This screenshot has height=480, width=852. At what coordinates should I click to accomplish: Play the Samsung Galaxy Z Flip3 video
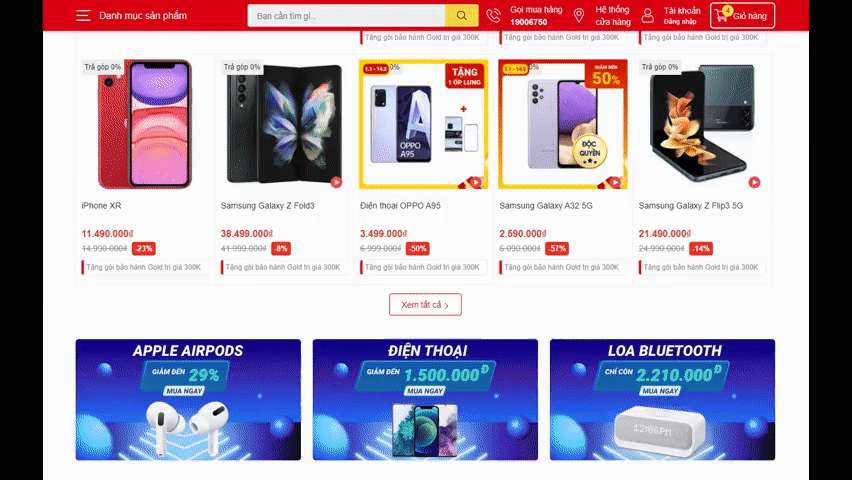point(754,183)
